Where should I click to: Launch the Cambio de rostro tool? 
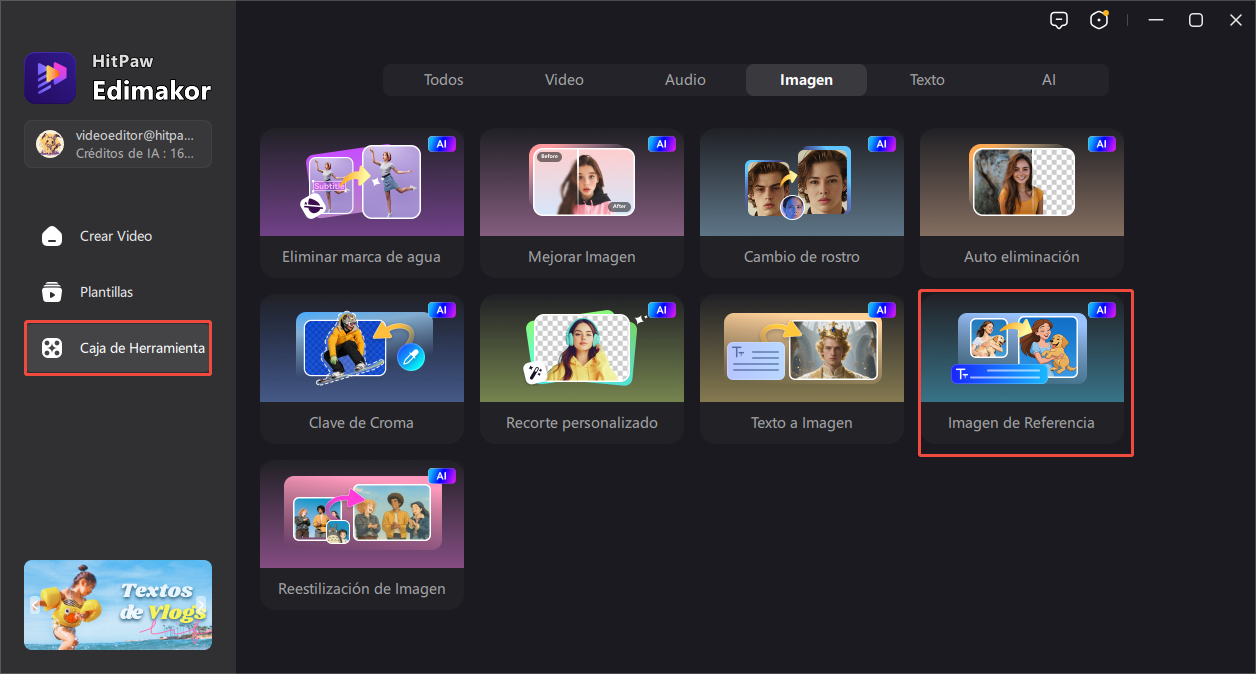tap(802, 202)
